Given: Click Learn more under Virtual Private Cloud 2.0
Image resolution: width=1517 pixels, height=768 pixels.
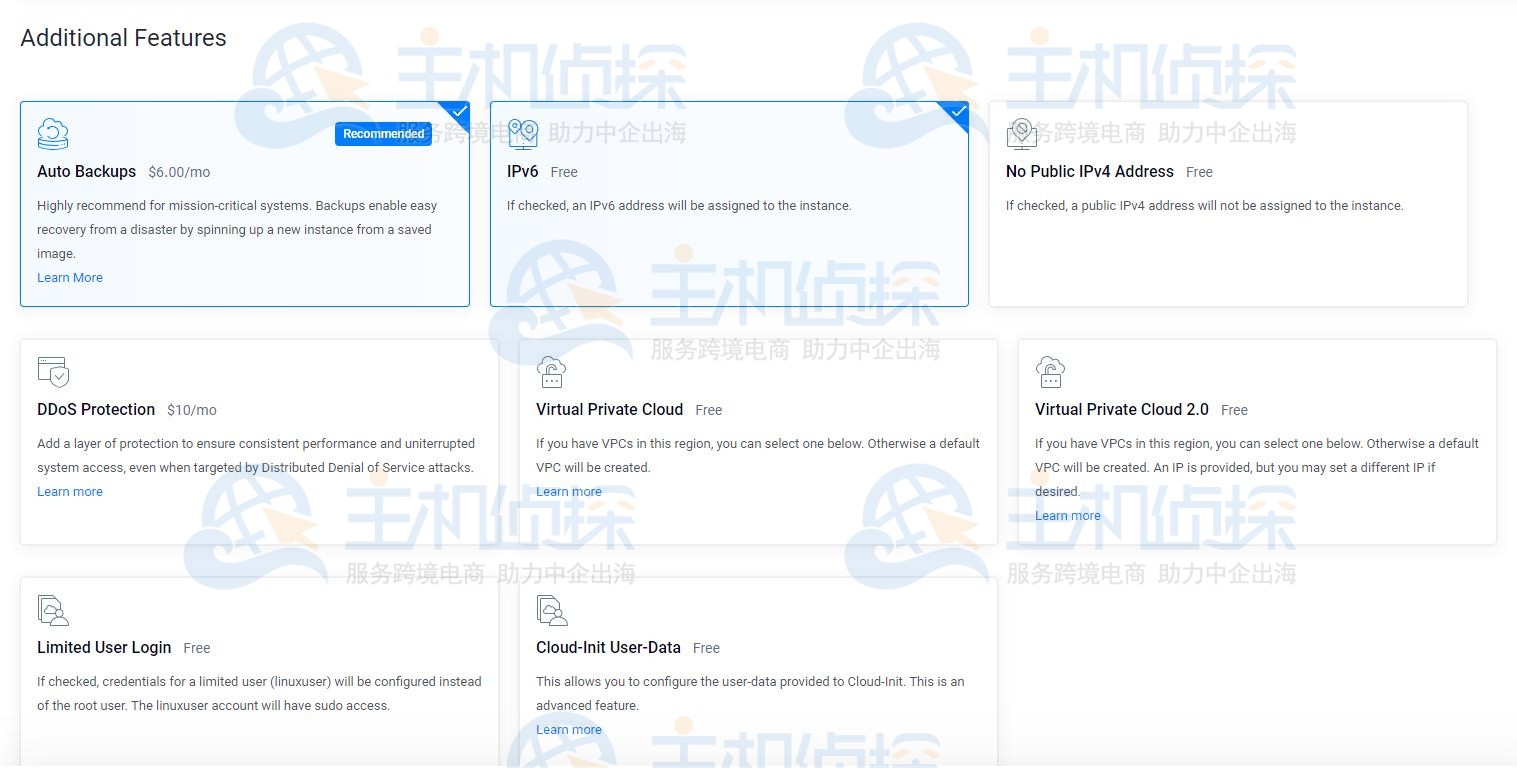Looking at the screenshot, I should pyautogui.click(x=1067, y=515).
